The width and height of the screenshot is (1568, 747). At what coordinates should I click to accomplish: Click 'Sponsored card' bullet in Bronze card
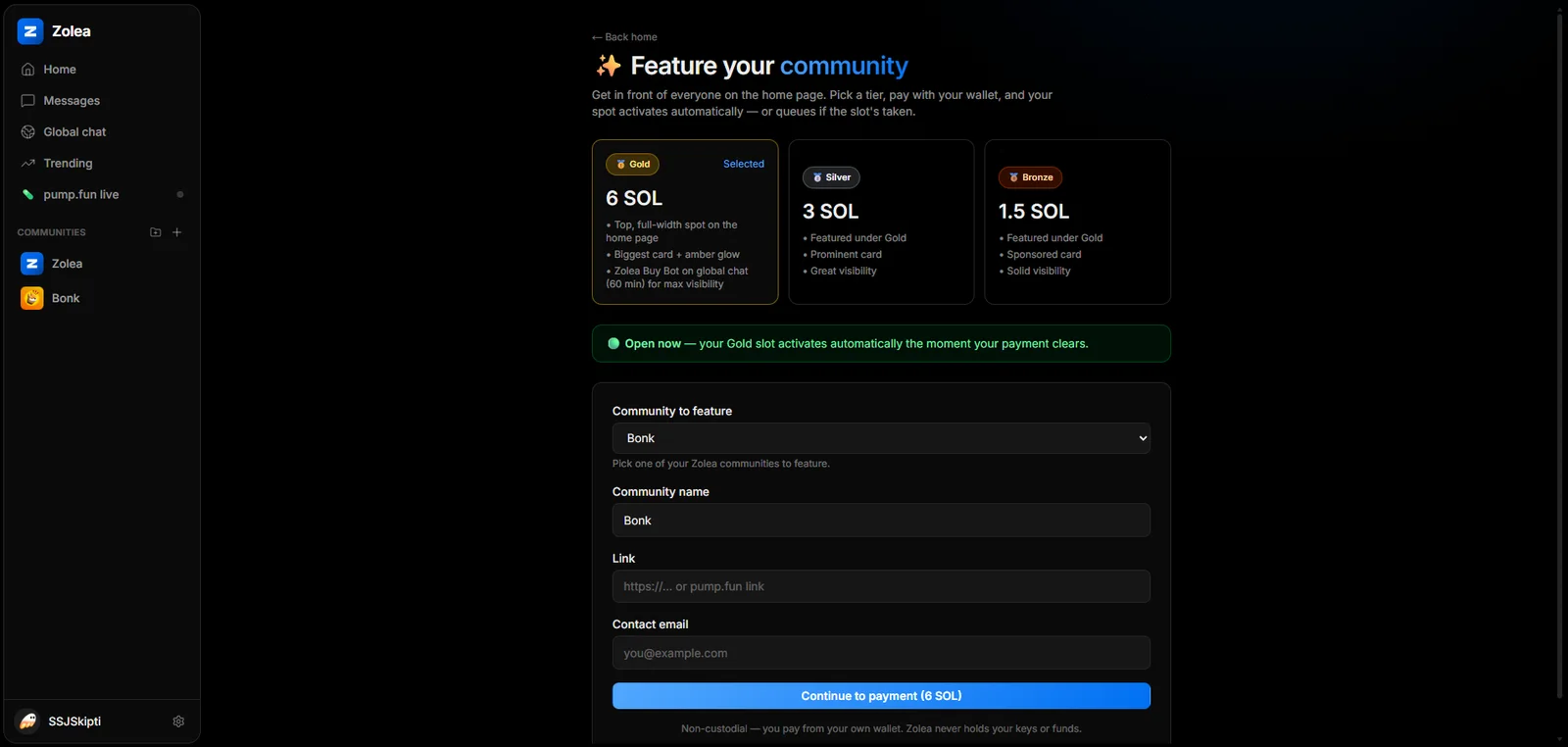click(x=1041, y=254)
